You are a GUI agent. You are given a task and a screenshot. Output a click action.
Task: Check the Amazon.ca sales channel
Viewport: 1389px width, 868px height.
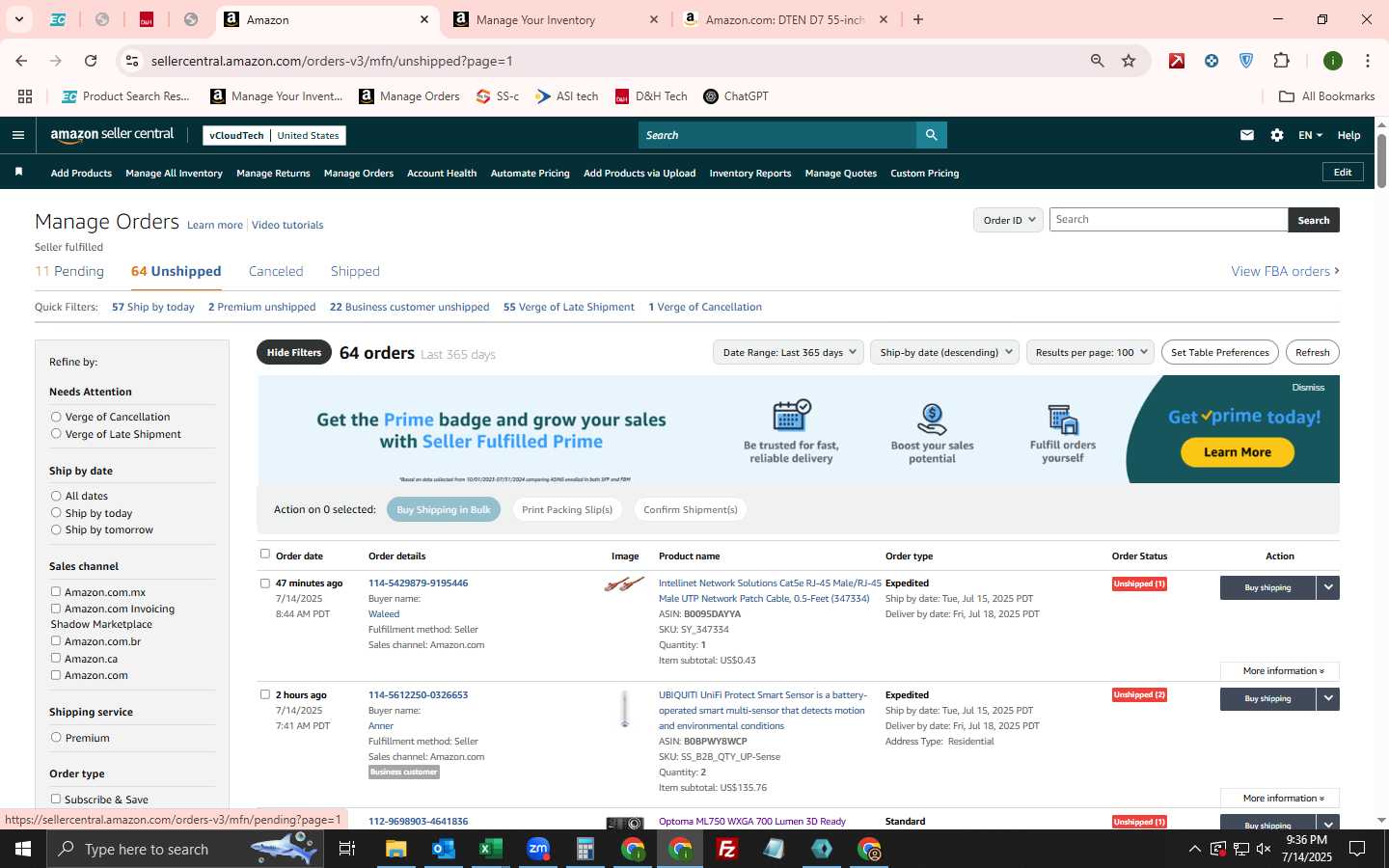56,658
